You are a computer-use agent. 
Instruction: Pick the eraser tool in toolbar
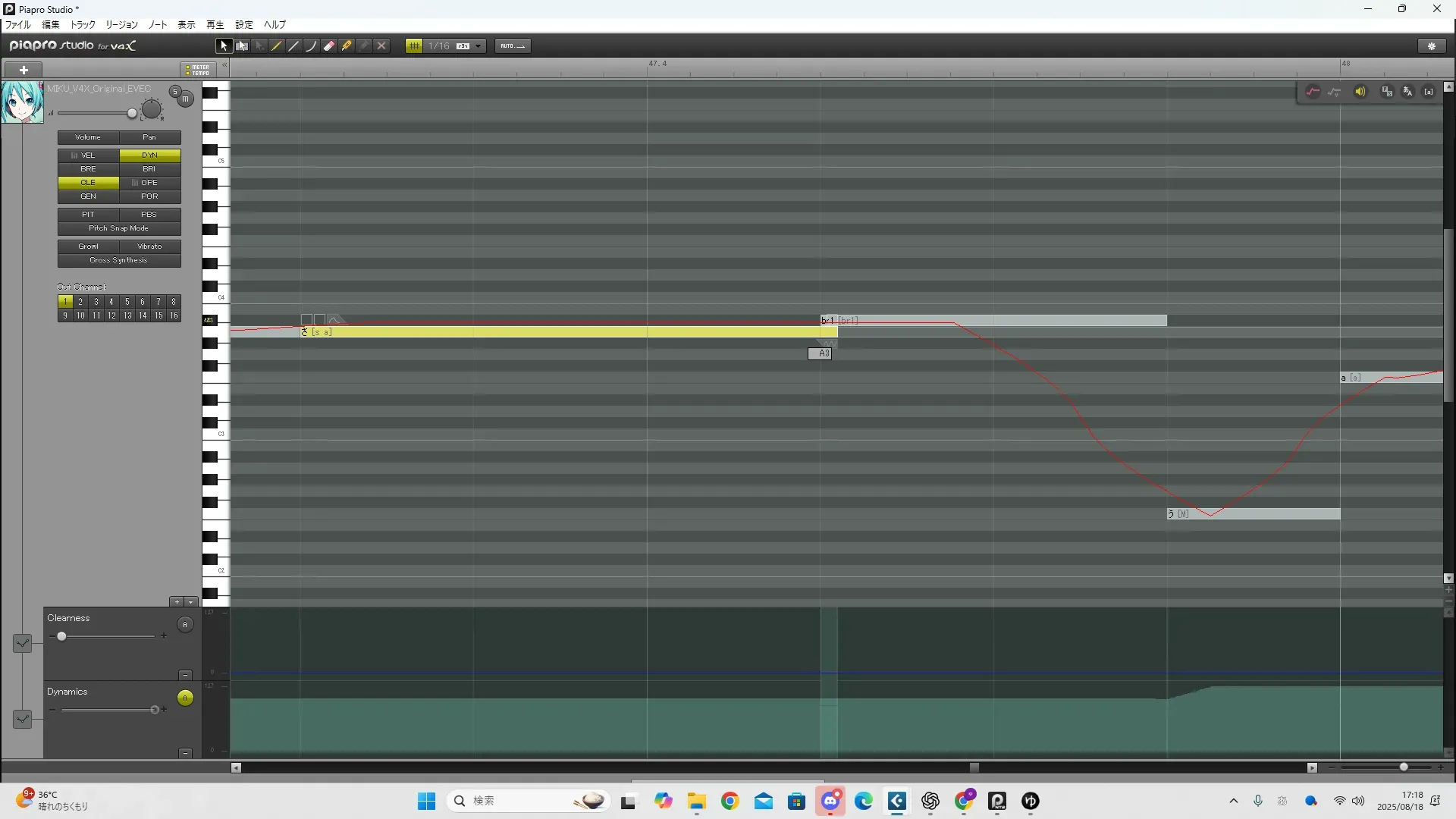click(329, 46)
